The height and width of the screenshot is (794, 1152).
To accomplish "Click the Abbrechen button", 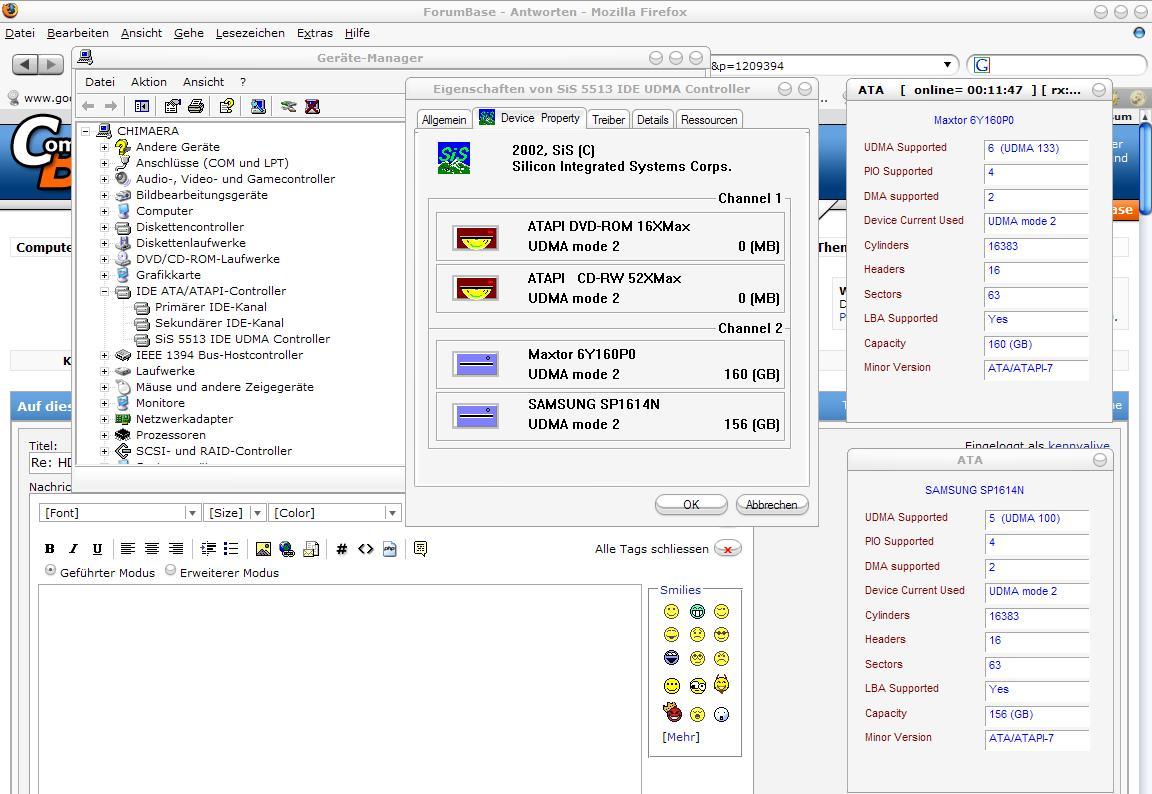I will 771,505.
